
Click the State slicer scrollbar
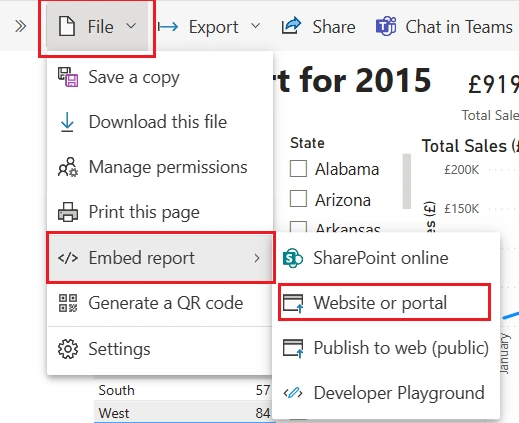406,181
